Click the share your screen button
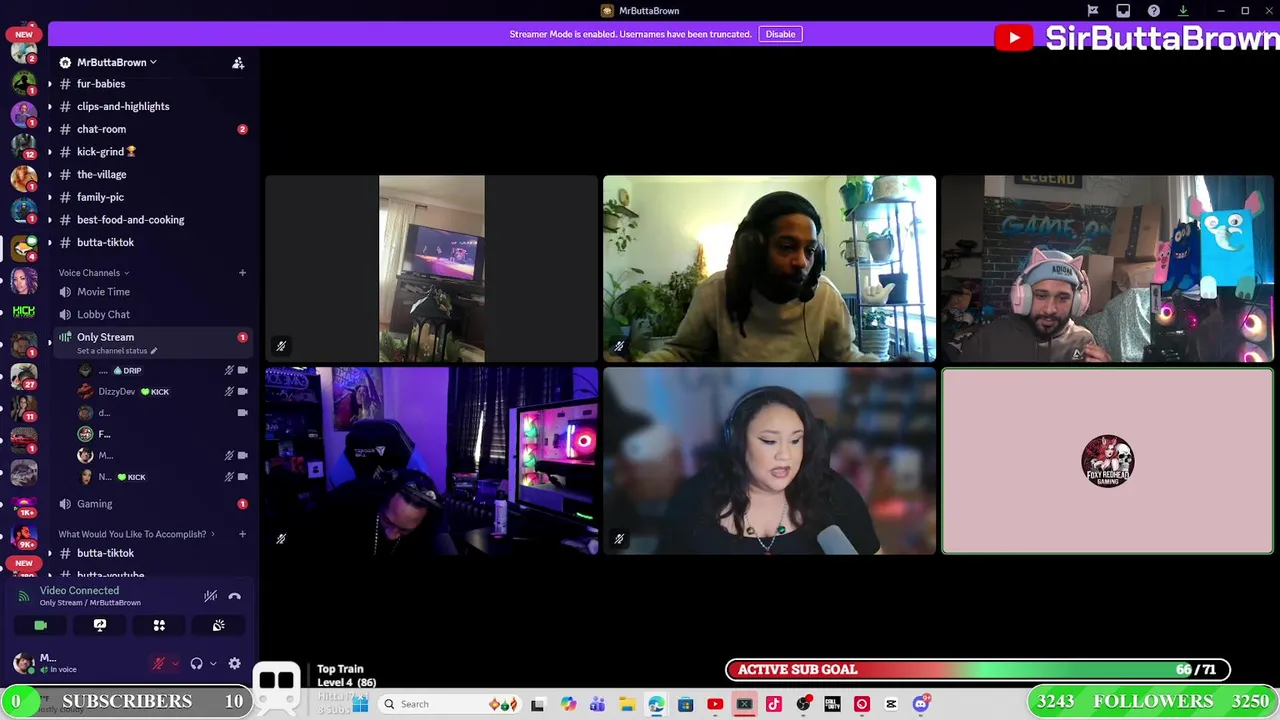Screen dimensions: 1280x720 (100, 625)
